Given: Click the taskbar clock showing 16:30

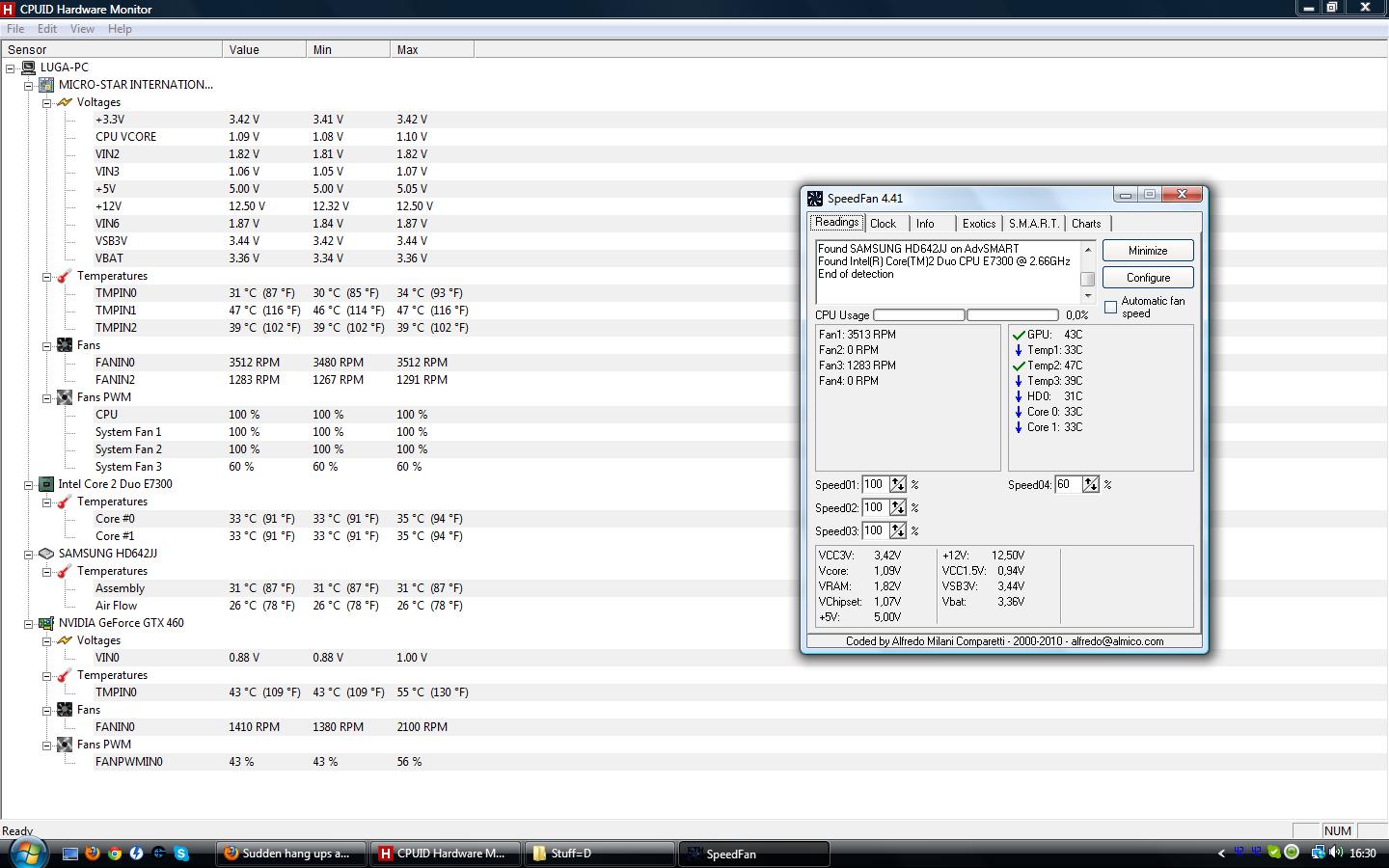Looking at the screenshot, I should [1363, 854].
